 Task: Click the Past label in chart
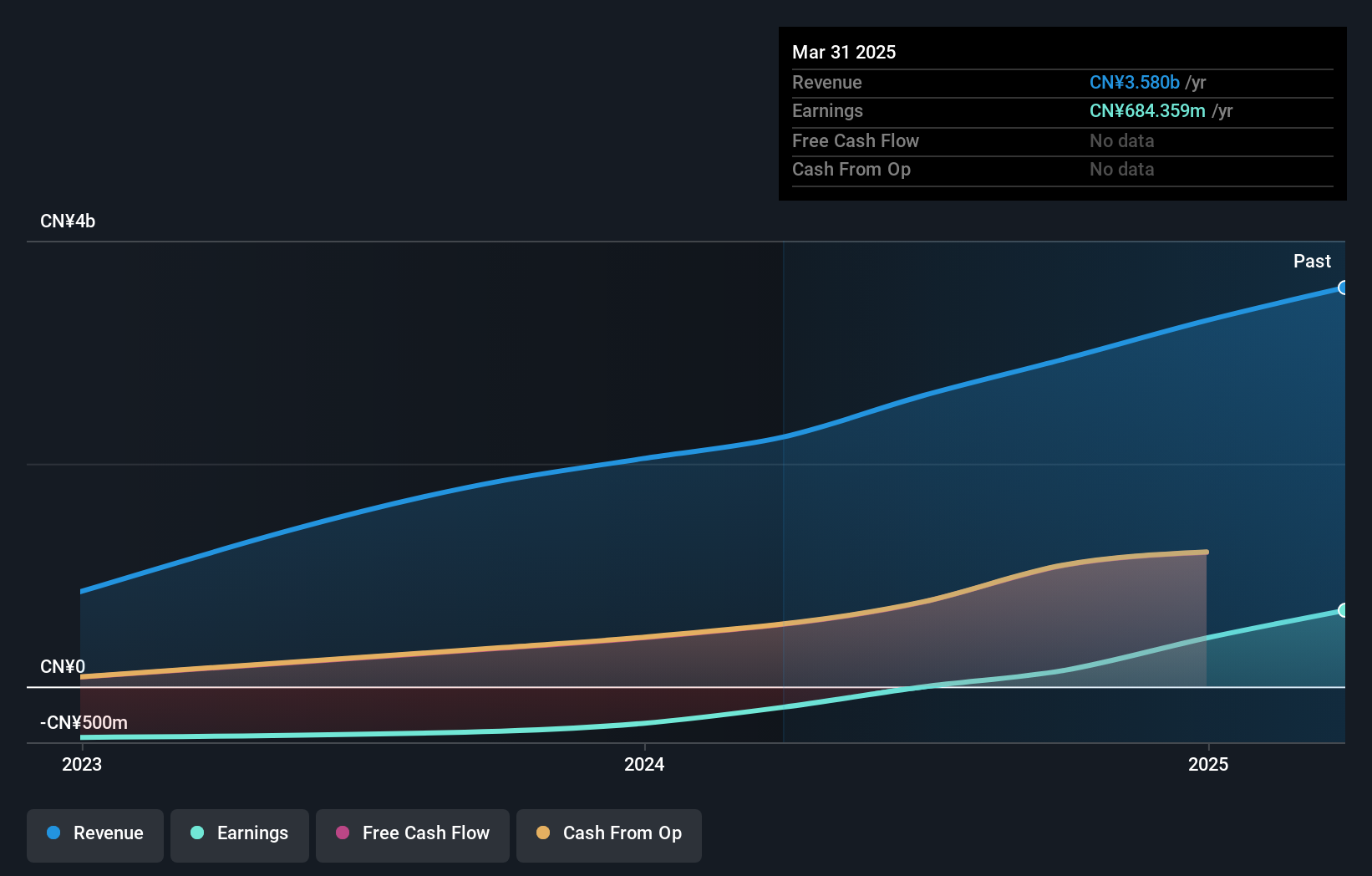[x=1312, y=262]
